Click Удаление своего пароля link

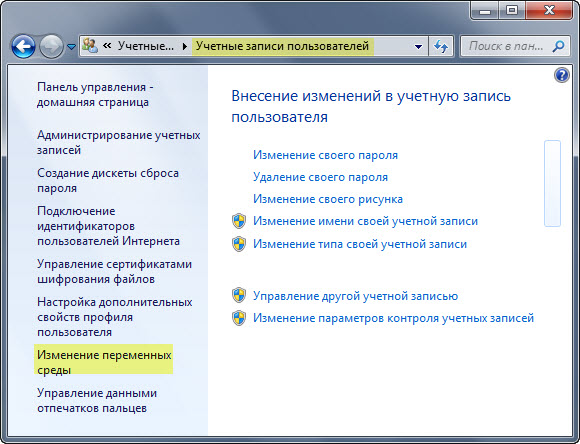(320, 177)
